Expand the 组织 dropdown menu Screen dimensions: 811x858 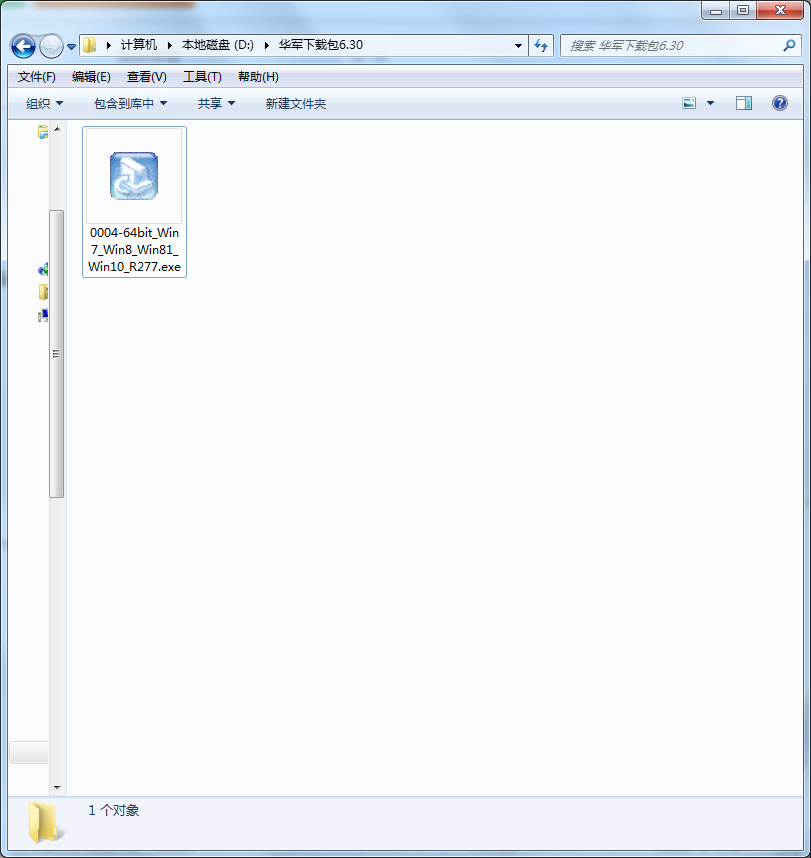pyautogui.click(x=42, y=103)
